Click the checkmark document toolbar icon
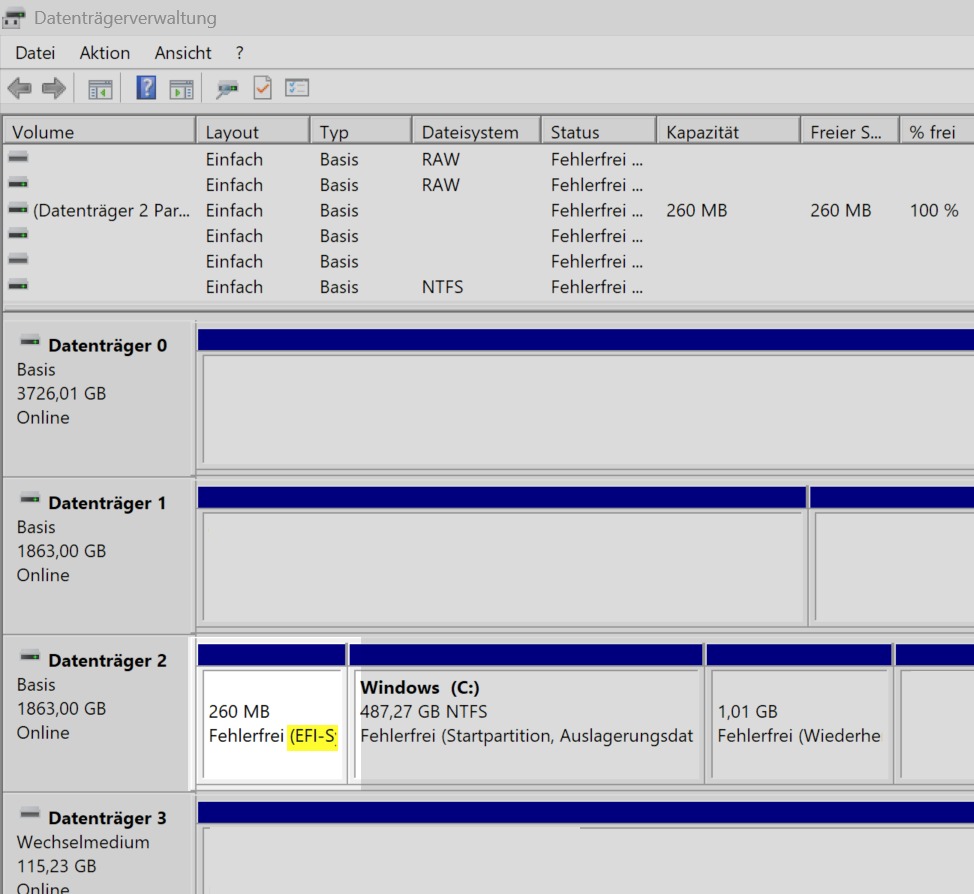974x894 pixels. click(x=263, y=88)
